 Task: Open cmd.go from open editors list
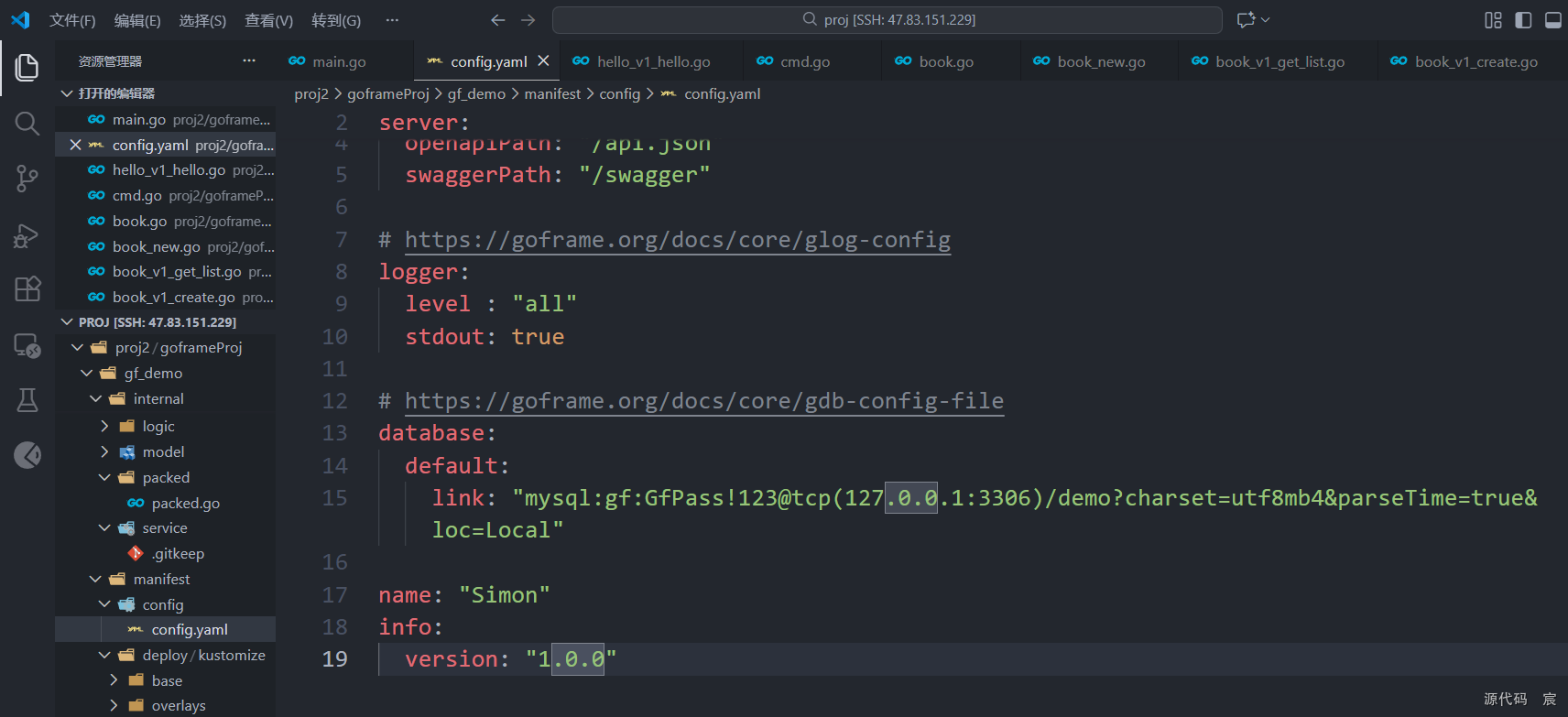point(165,196)
